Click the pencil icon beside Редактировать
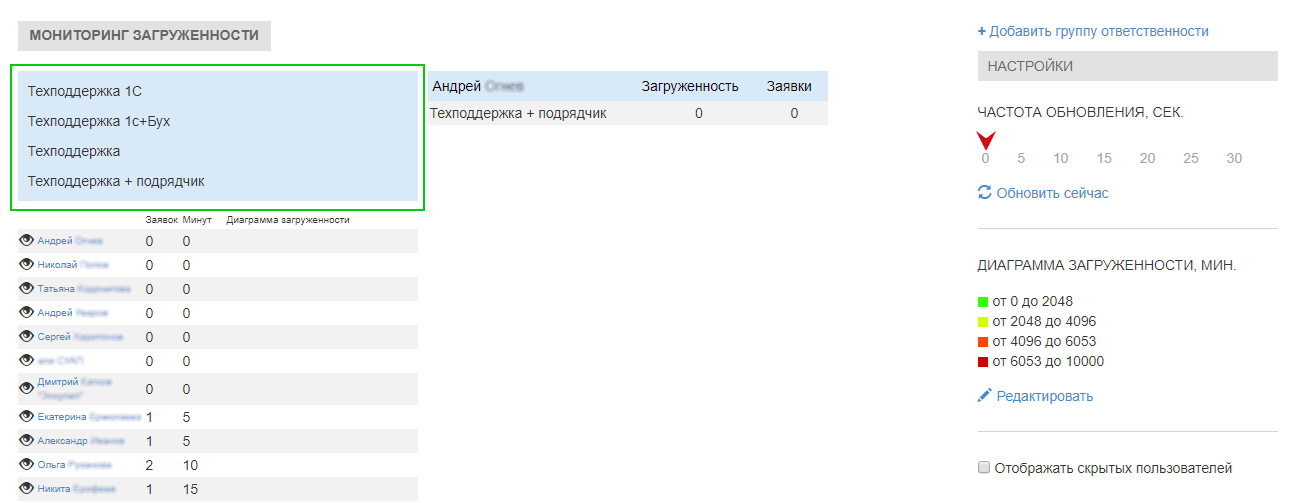The width and height of the screenshot is (1297, 503). pos(984,396)
